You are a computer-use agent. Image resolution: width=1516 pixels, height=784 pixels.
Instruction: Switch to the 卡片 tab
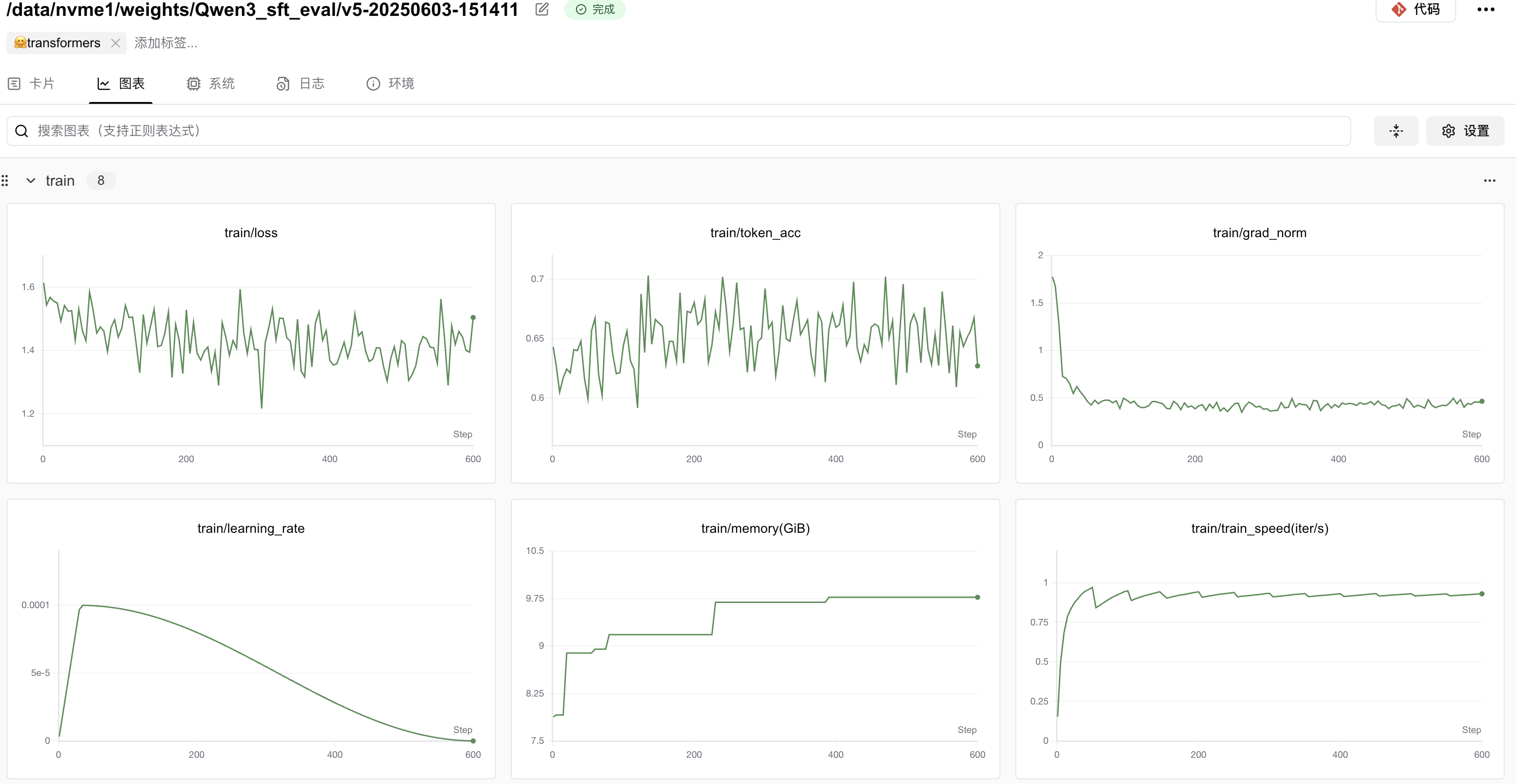[x=32, y=84]
